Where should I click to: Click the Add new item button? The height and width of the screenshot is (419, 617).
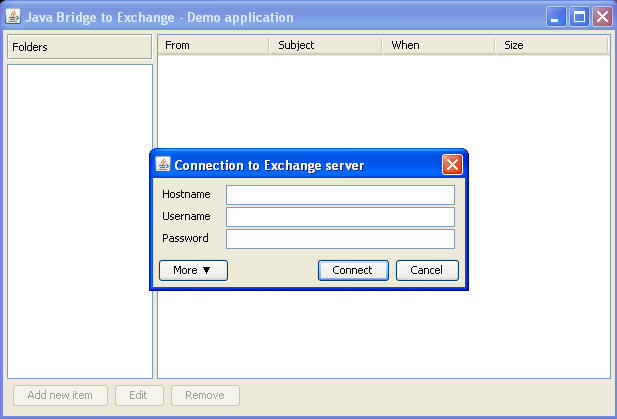(60, 395)
